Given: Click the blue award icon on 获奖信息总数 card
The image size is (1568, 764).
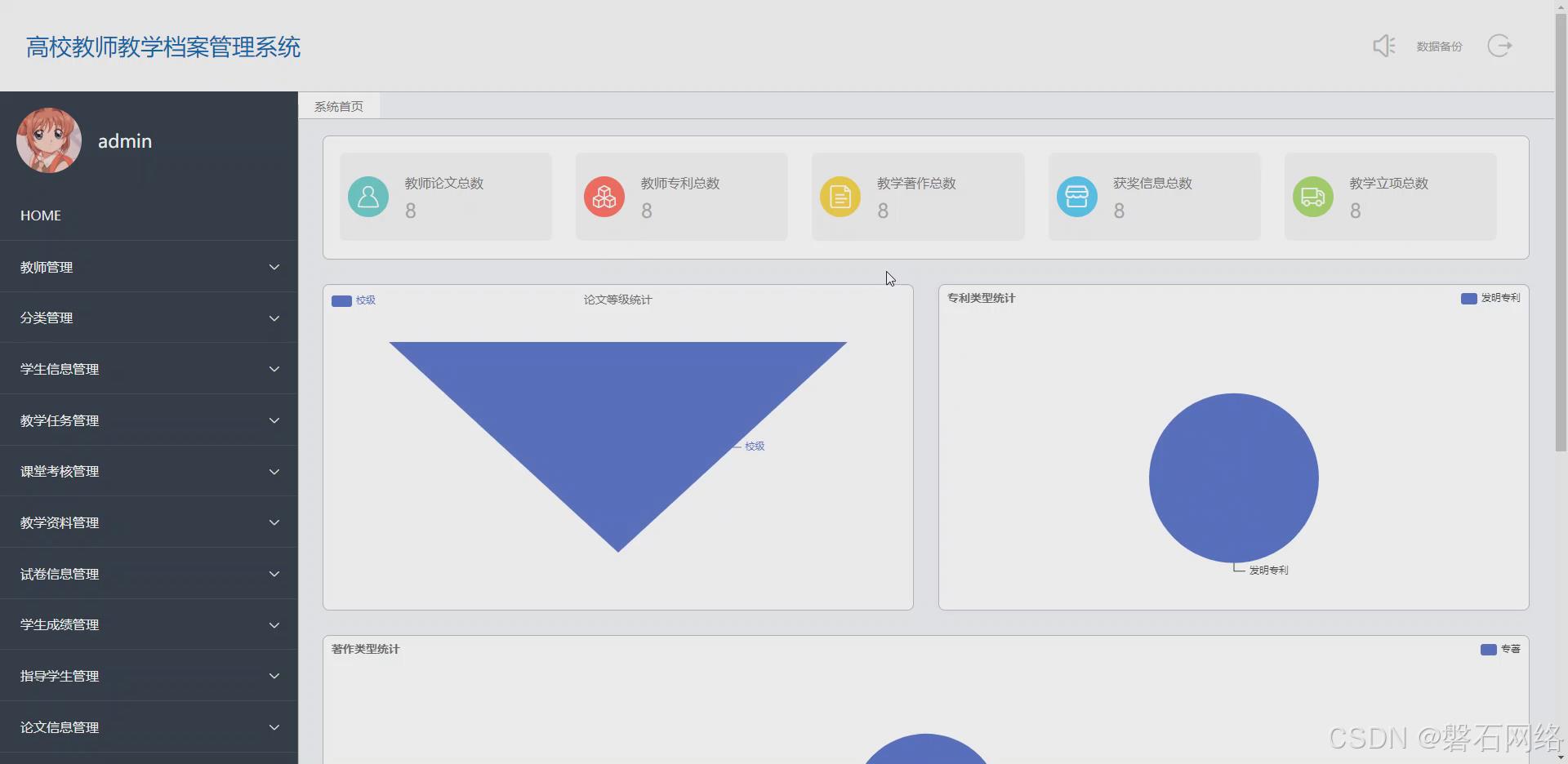Looking at the screenshot, I should coord(1076,196).
